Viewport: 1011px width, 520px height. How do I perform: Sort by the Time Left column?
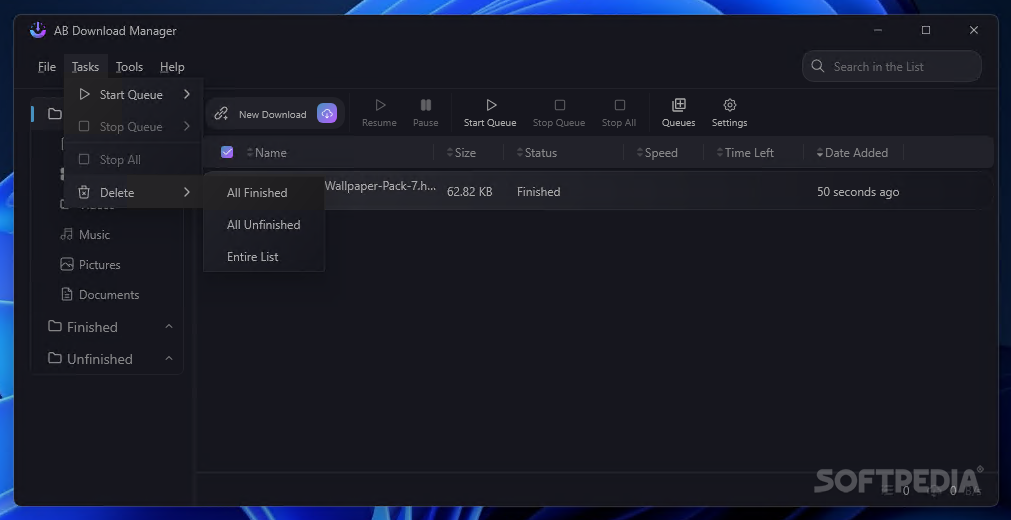click(x=745, y=153)
